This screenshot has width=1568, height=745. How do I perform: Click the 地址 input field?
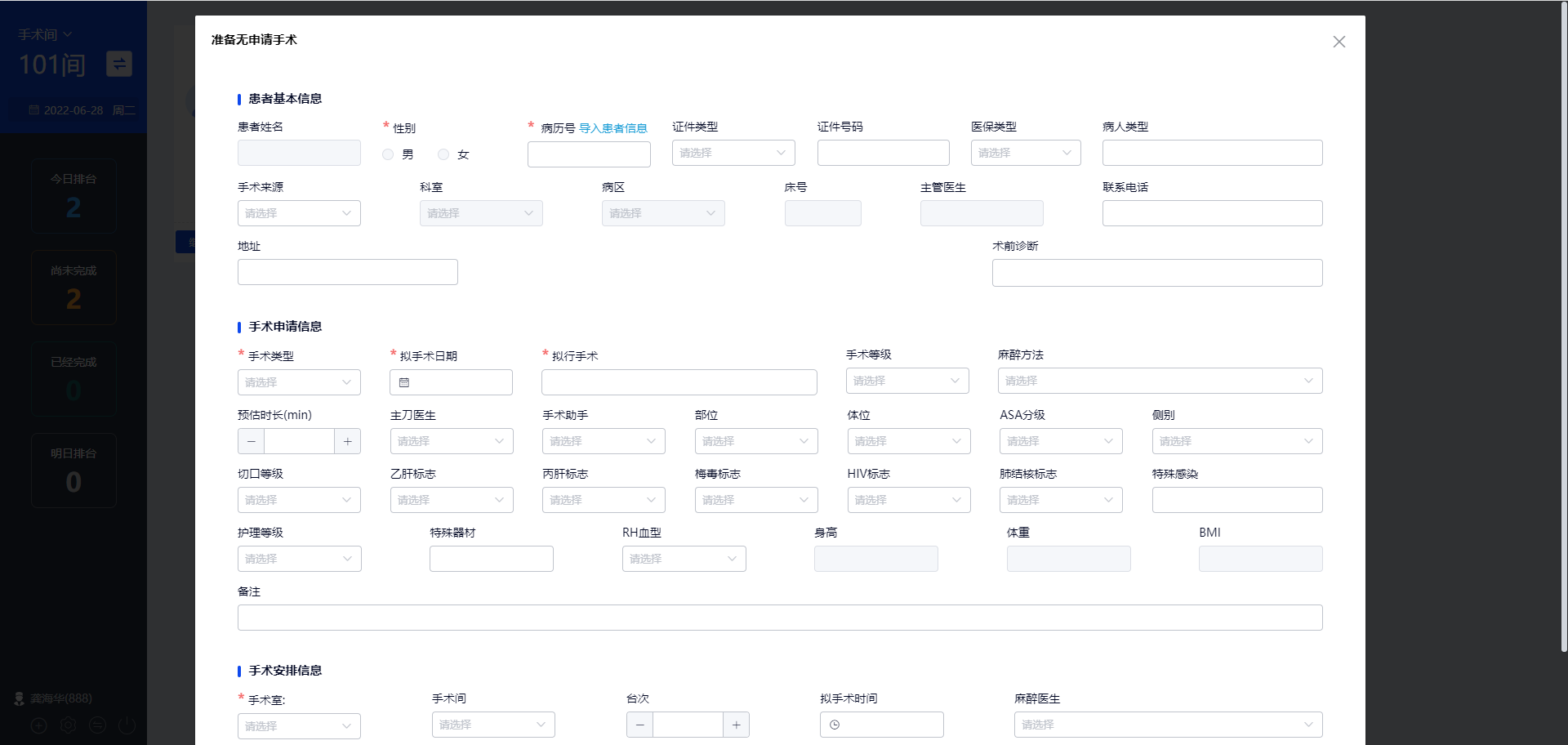pyautogui.click(x=347, y=272)
